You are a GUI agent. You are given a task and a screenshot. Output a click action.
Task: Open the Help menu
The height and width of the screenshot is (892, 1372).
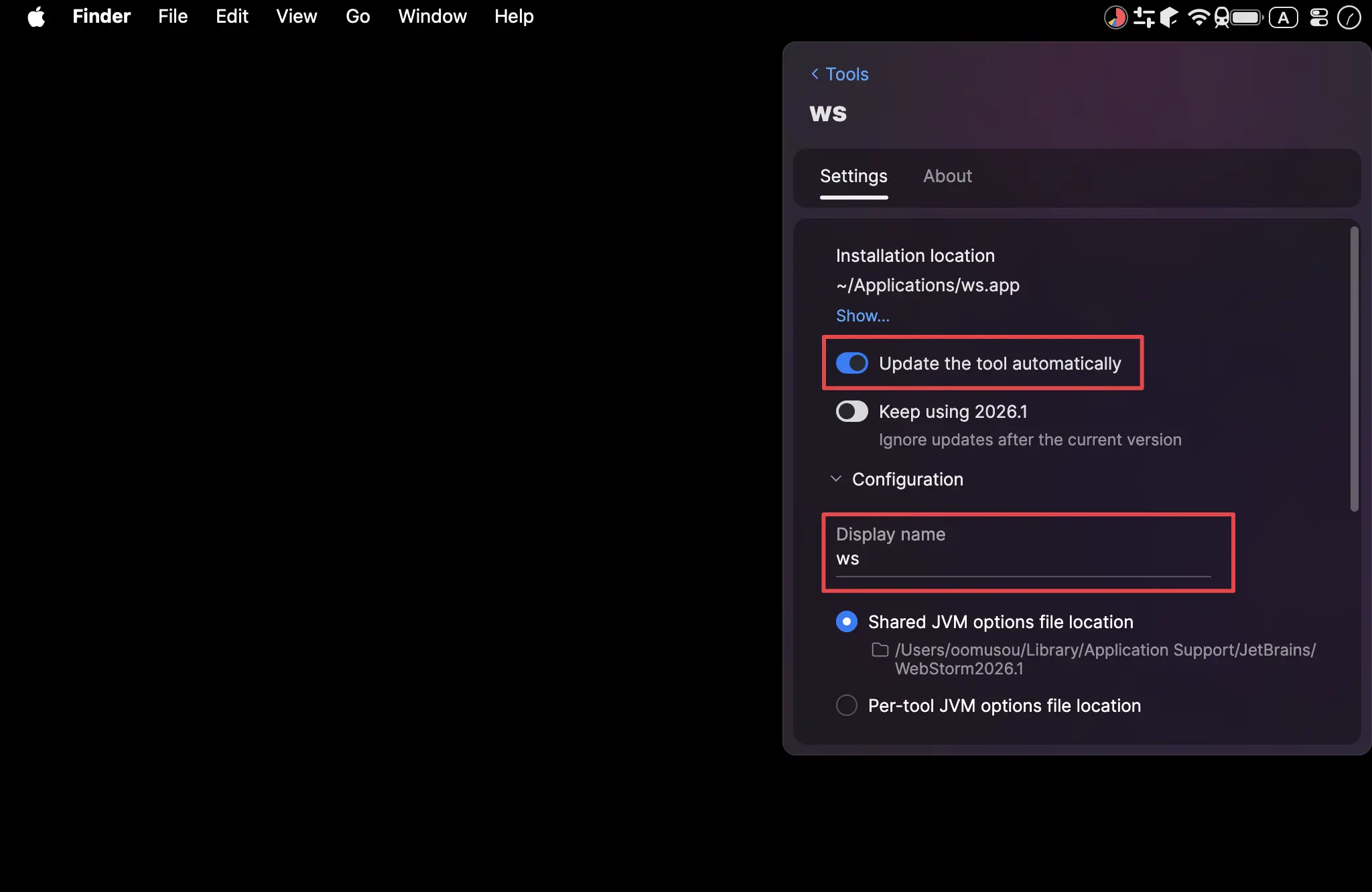click(x=514, y=17)
